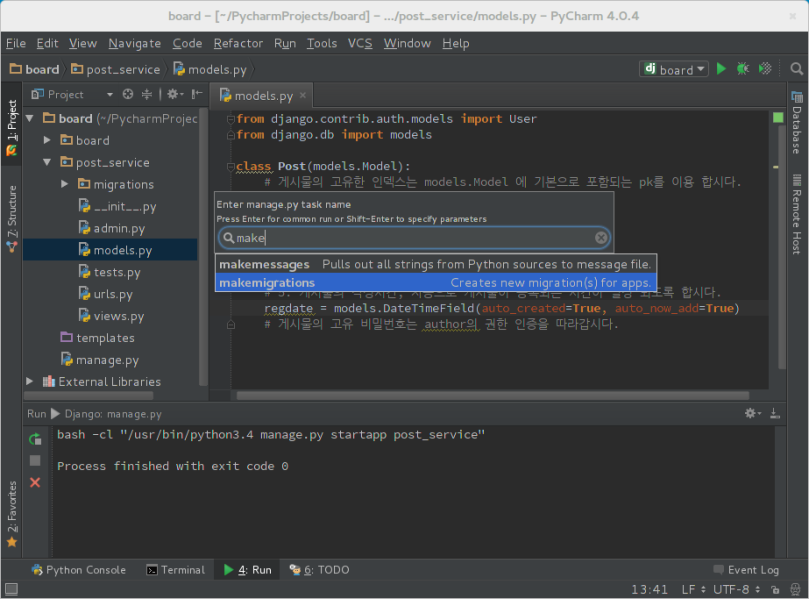Open the File menu

(x=16, y=43)
